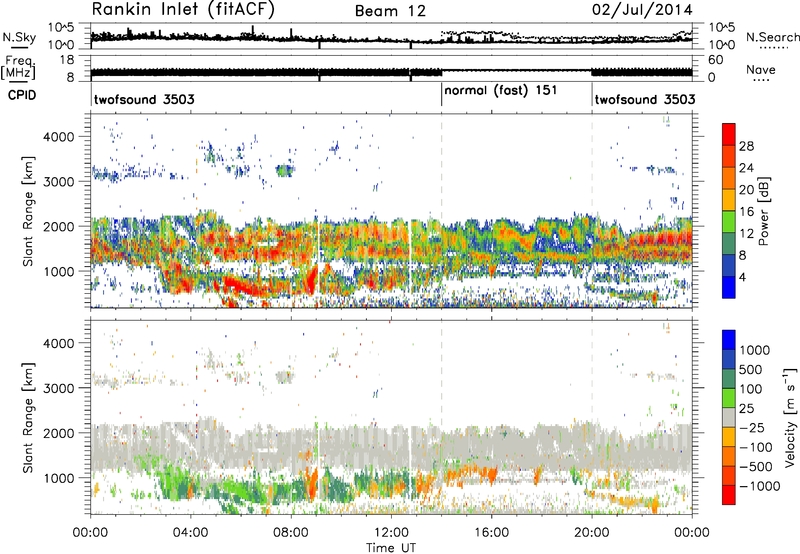Click the "12:00" time axis label

[391, 533]
